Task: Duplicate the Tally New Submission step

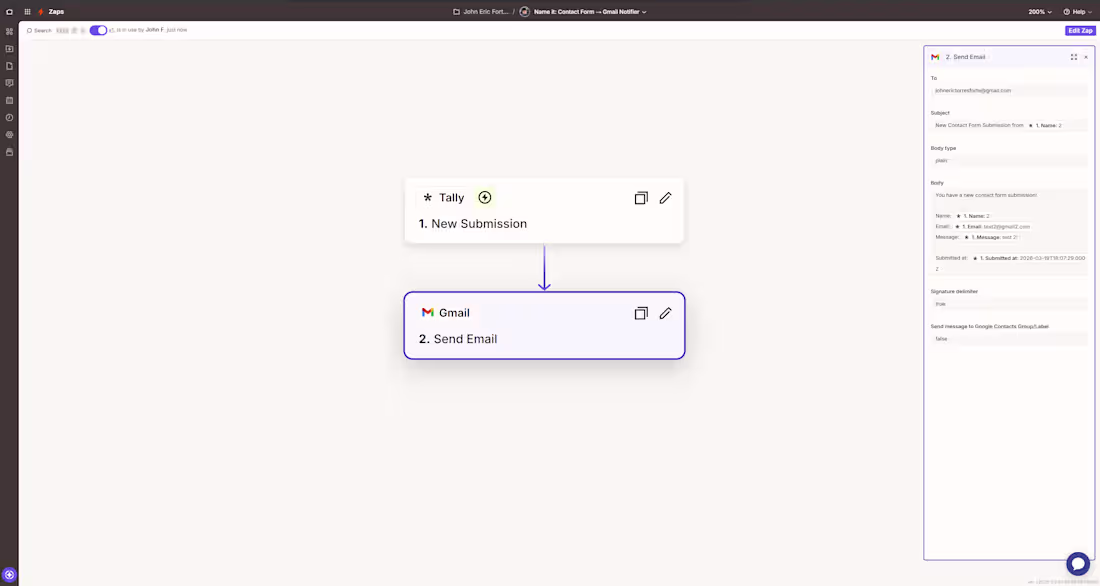Action: pyautogui.click(x=641, y=197)
